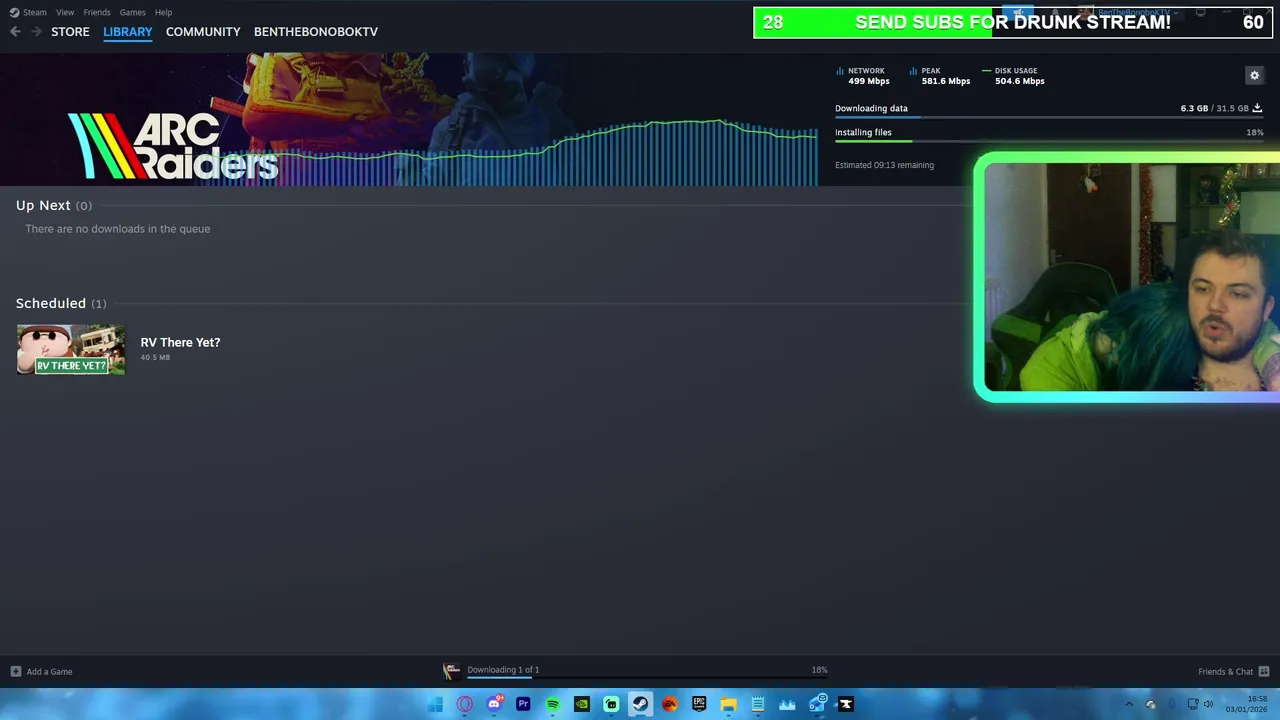Open the EA app from the taskbar
The height and width of the screenshot is (720, 1280).
click(670, 704)
